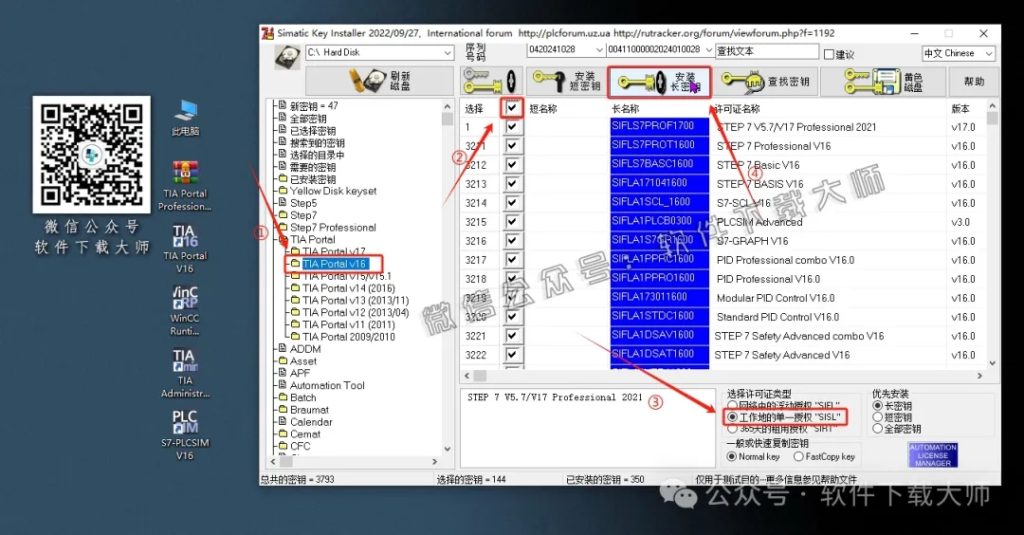Select the FastCopy key radio option
The height and width of the screenshot is (535, 1024).
click(x=798, y=457)
